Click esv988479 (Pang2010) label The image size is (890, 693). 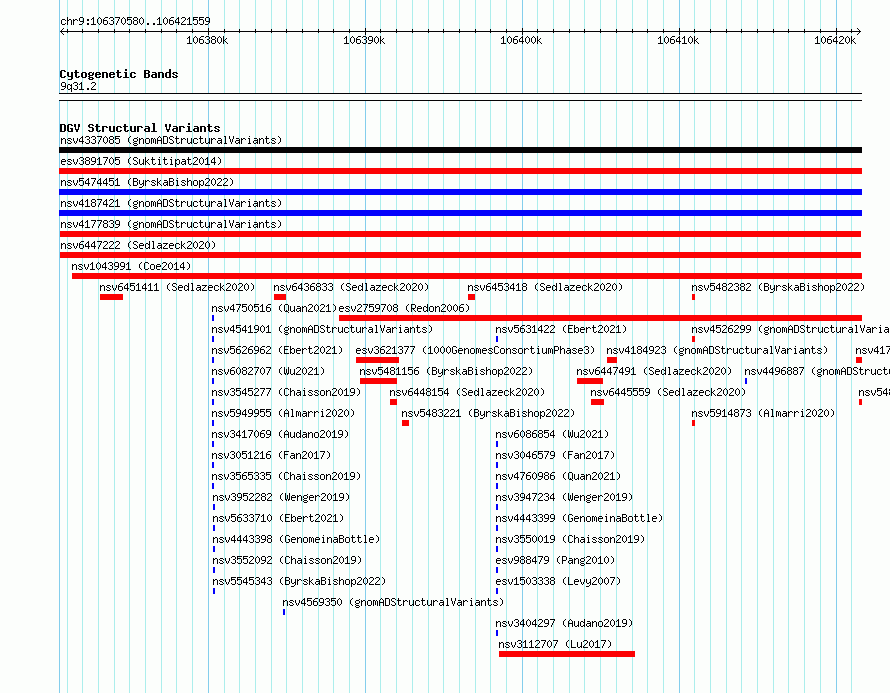(x=555, y=560)
